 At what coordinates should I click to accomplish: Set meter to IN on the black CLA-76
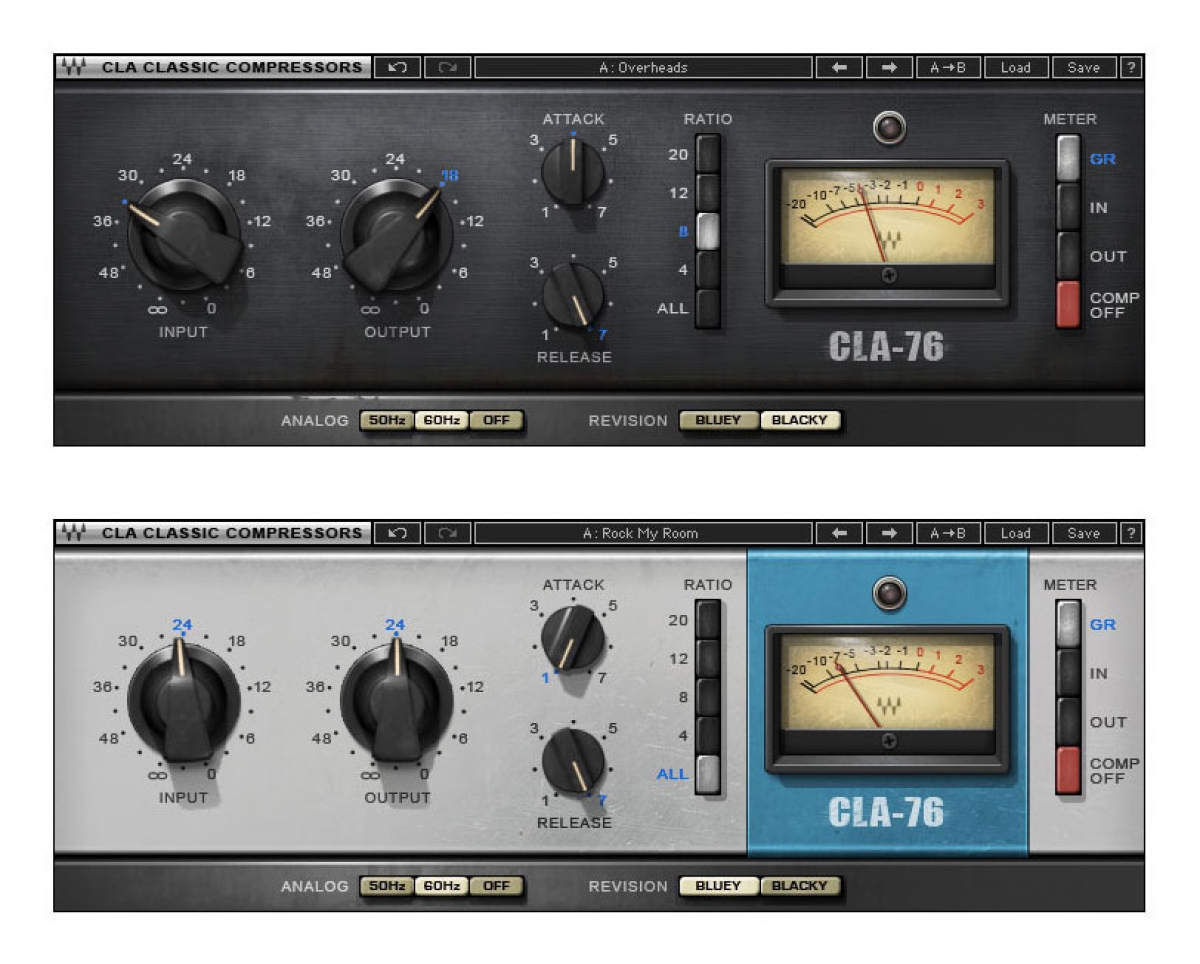click(x=1069, y=207)
